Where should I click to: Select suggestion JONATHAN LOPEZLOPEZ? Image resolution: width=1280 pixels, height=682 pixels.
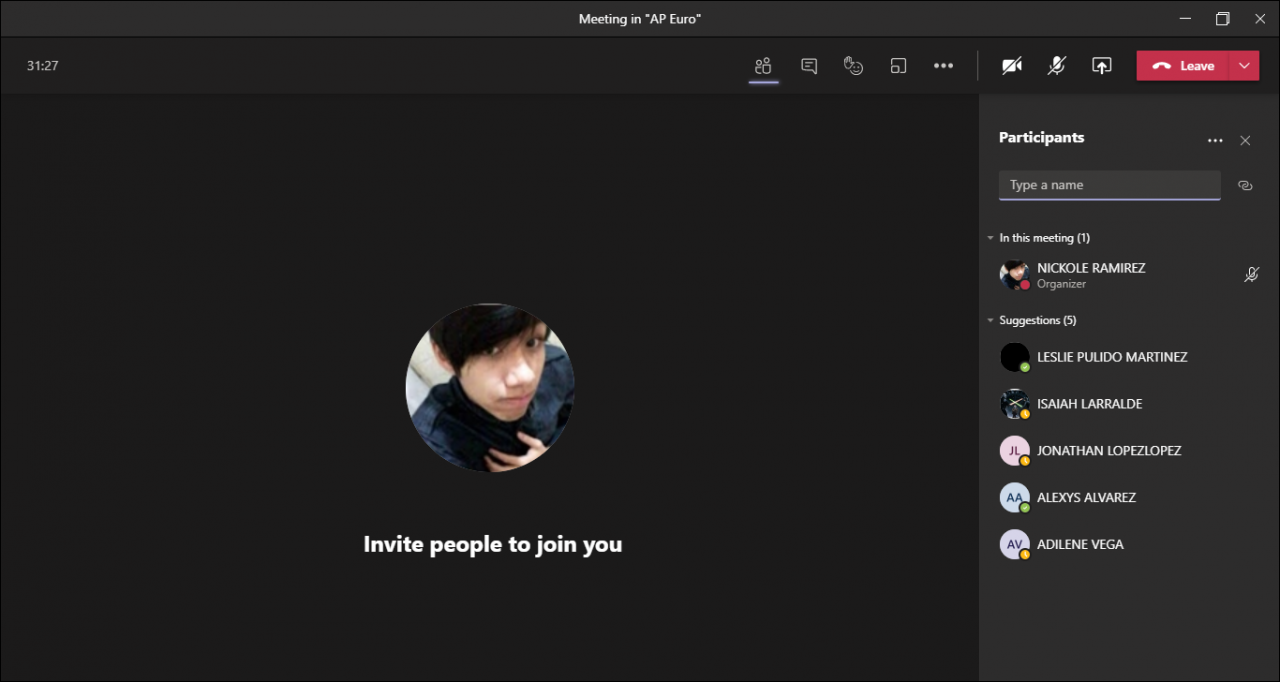pyautogui.click(x=1129, y=451)
